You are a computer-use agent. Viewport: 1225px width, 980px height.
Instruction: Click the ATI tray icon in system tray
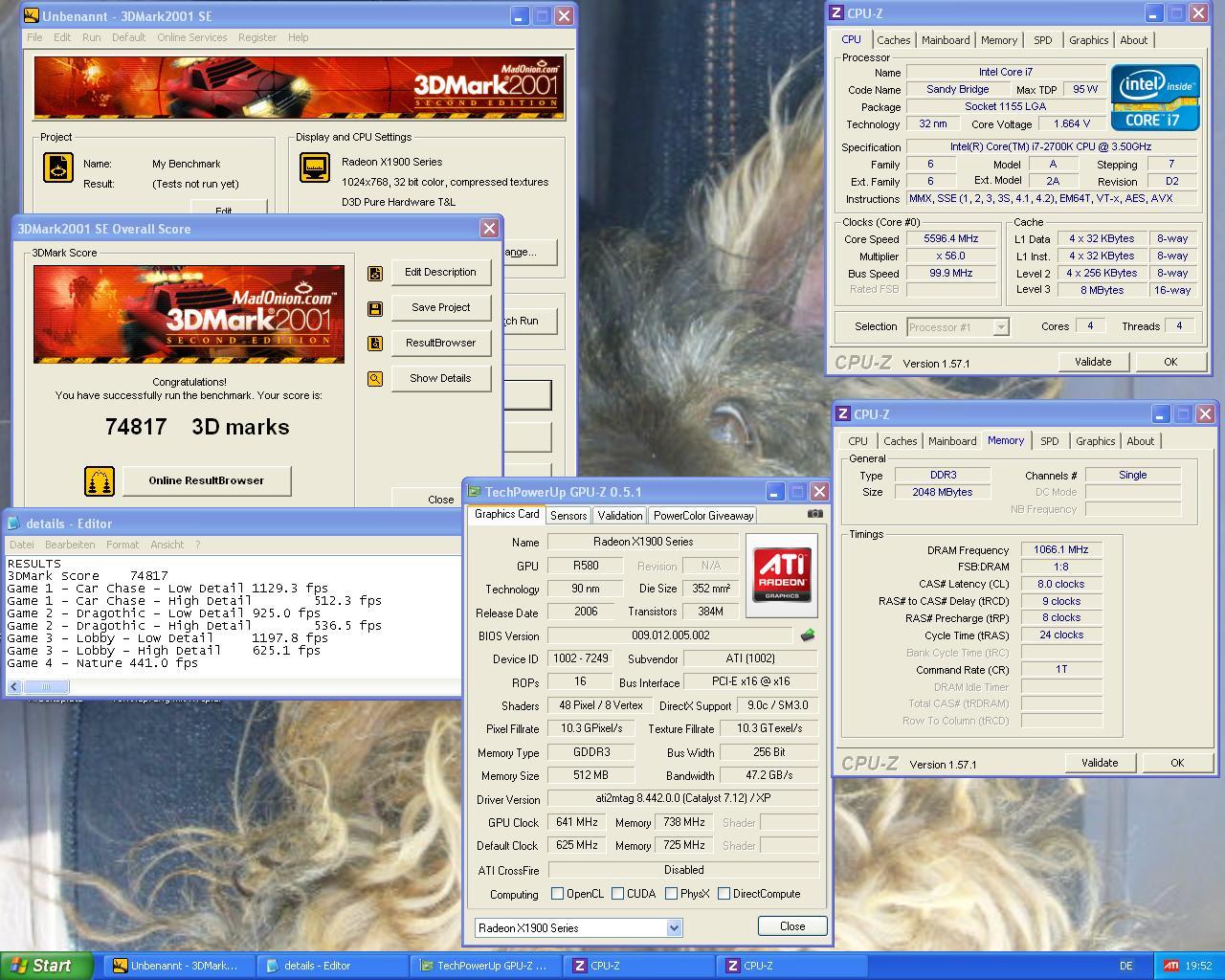coord(1170,966)
